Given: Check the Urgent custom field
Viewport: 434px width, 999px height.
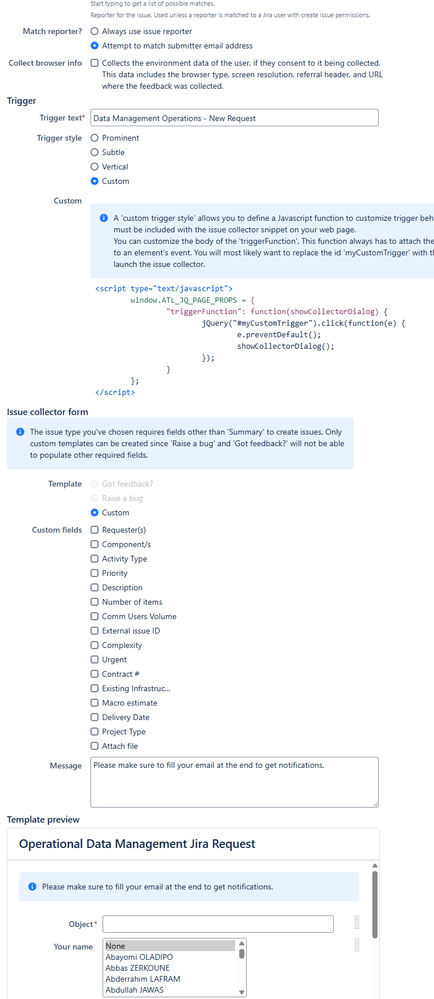Looking at the screenshot, I should [95, 659].
